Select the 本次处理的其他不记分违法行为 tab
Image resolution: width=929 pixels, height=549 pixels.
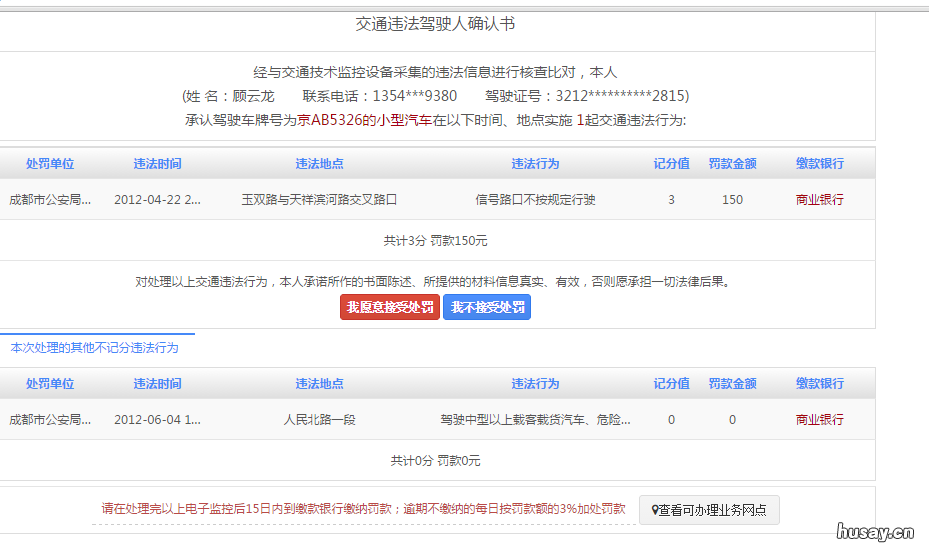coord(95,348)
